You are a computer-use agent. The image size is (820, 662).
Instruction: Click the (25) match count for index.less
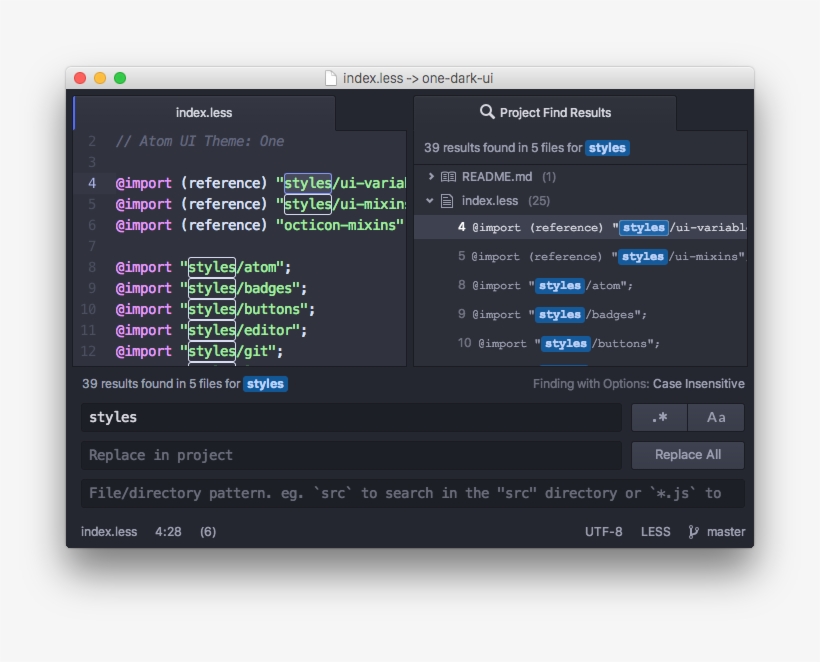point(539,201)
